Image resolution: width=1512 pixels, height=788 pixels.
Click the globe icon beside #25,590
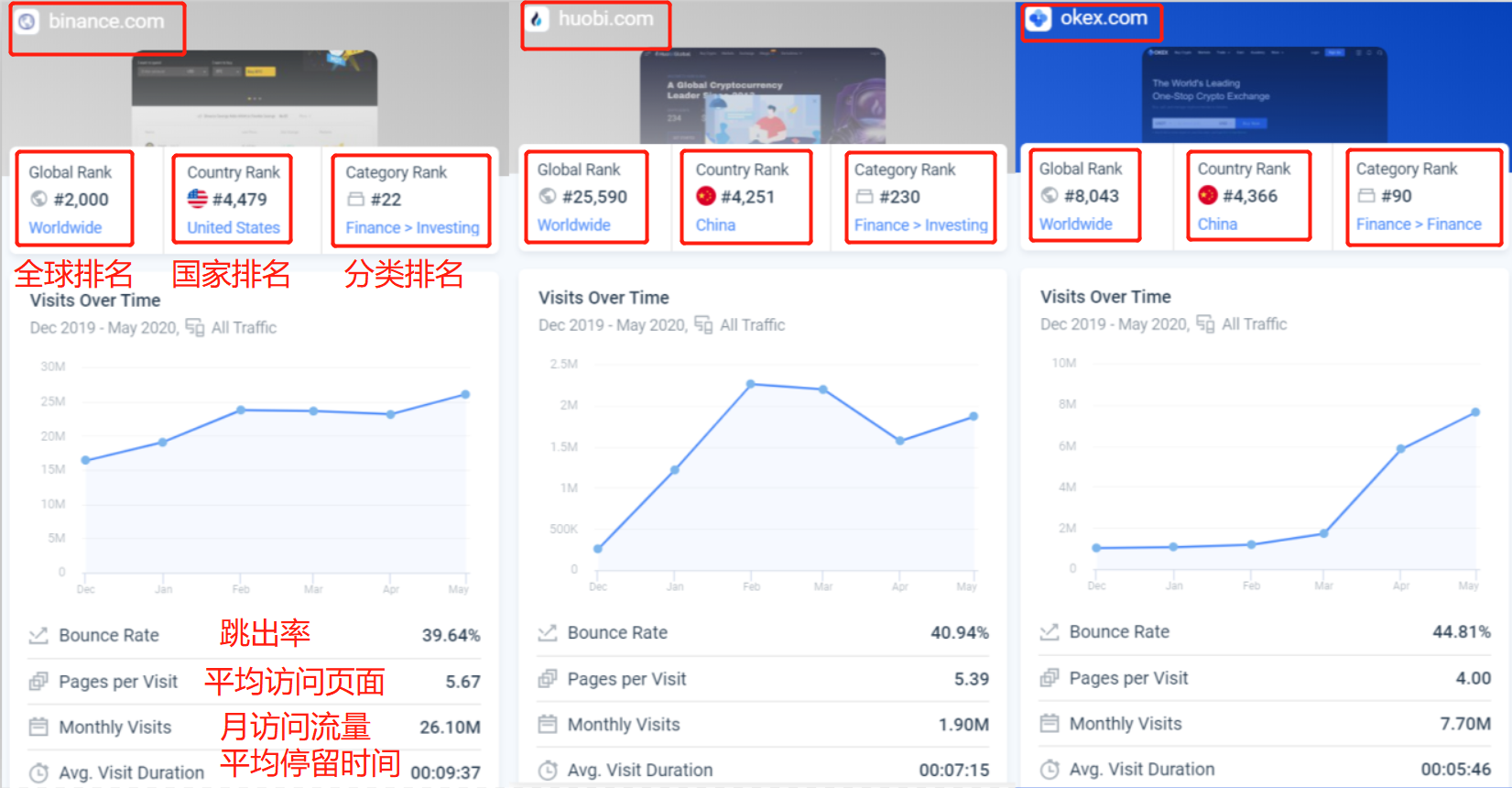pos(548,196)
